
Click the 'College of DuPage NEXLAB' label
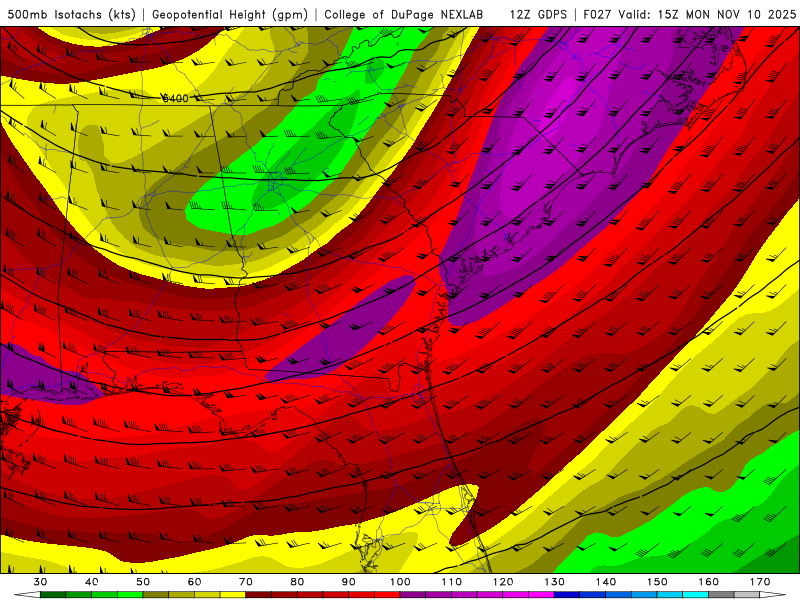pos(404,14)
